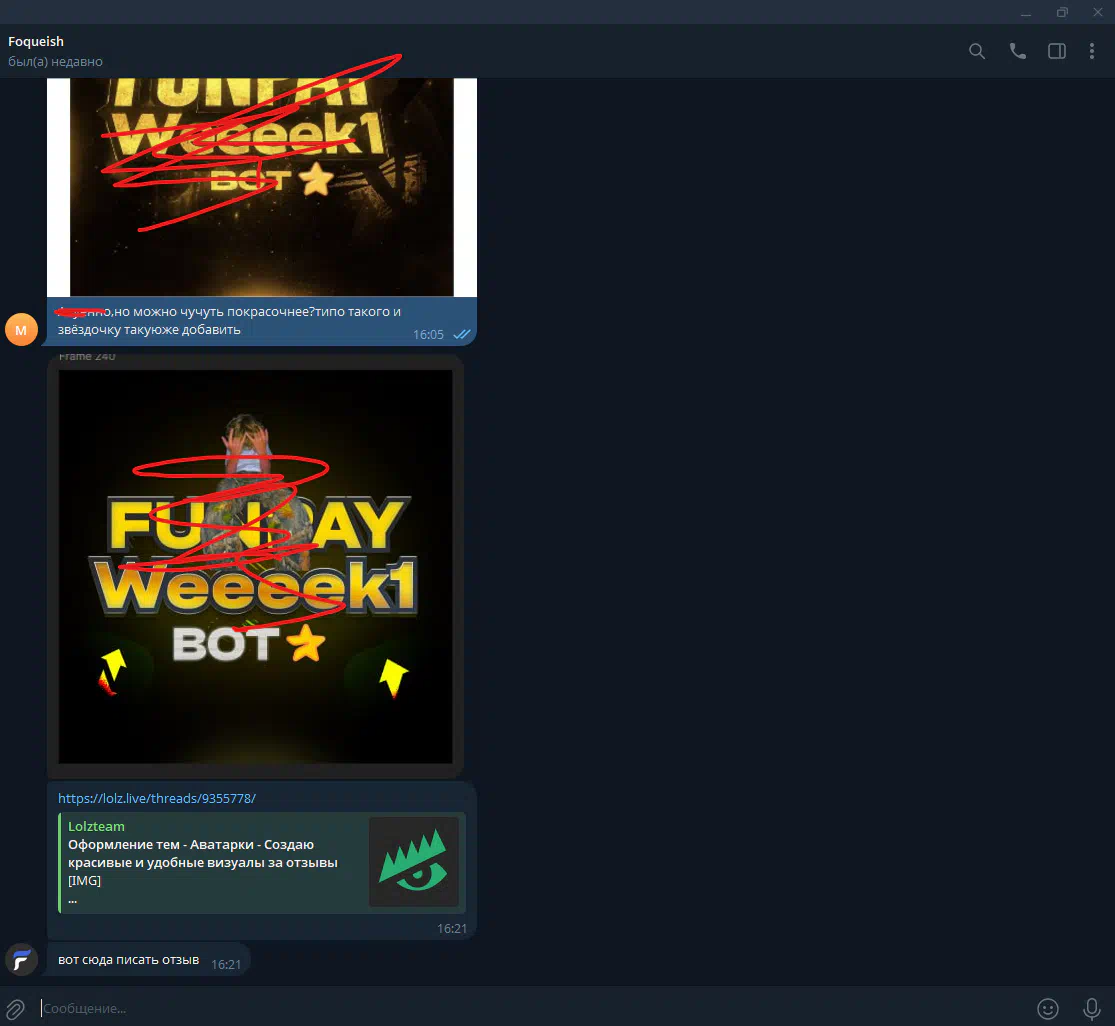
Task: Click the orange M sender avatar
Action: point(21,329)
